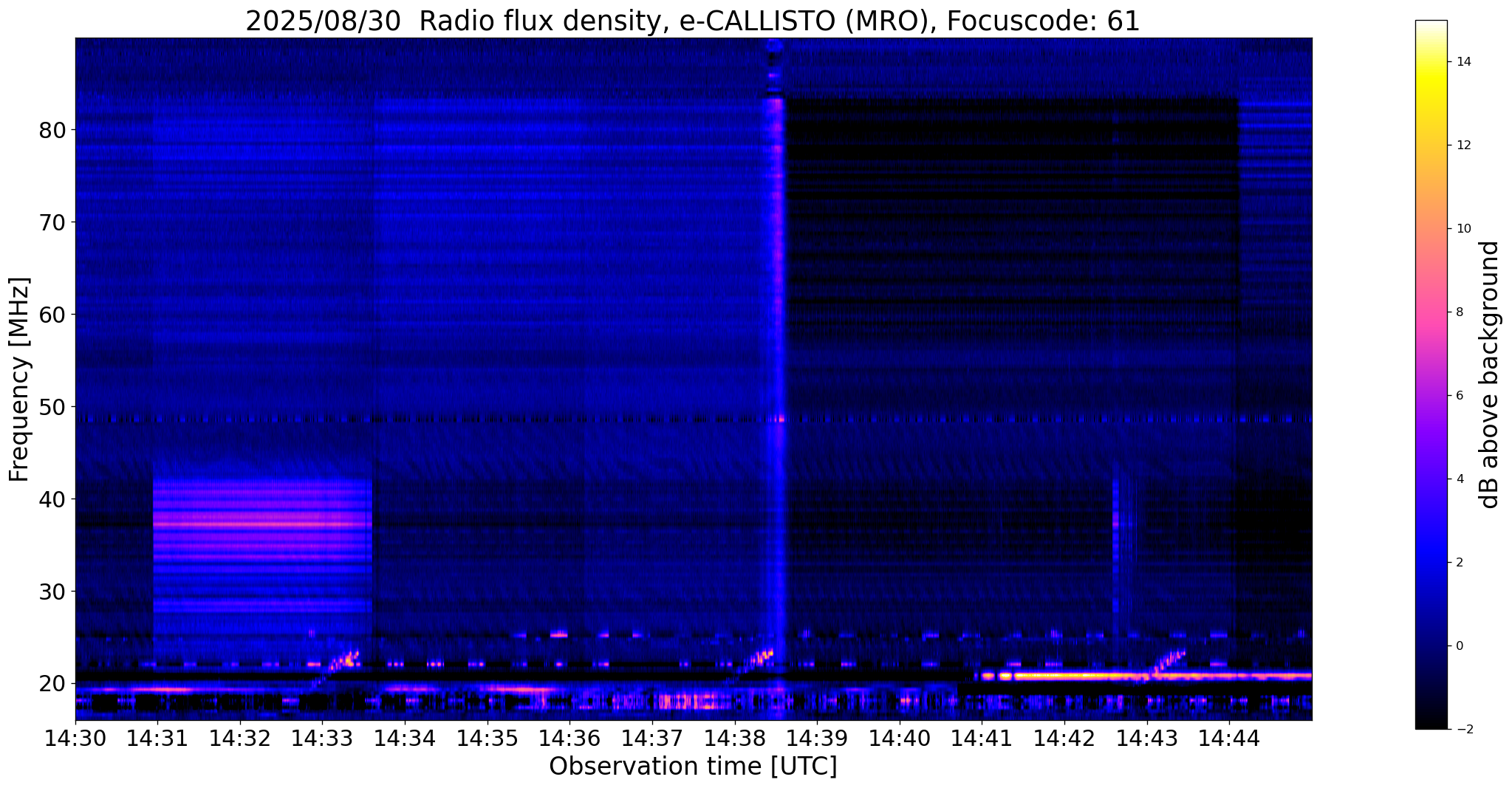Click the 14:43 time tick label
The width and height of the screenshot is (1512, 788).
point(1146,738)
